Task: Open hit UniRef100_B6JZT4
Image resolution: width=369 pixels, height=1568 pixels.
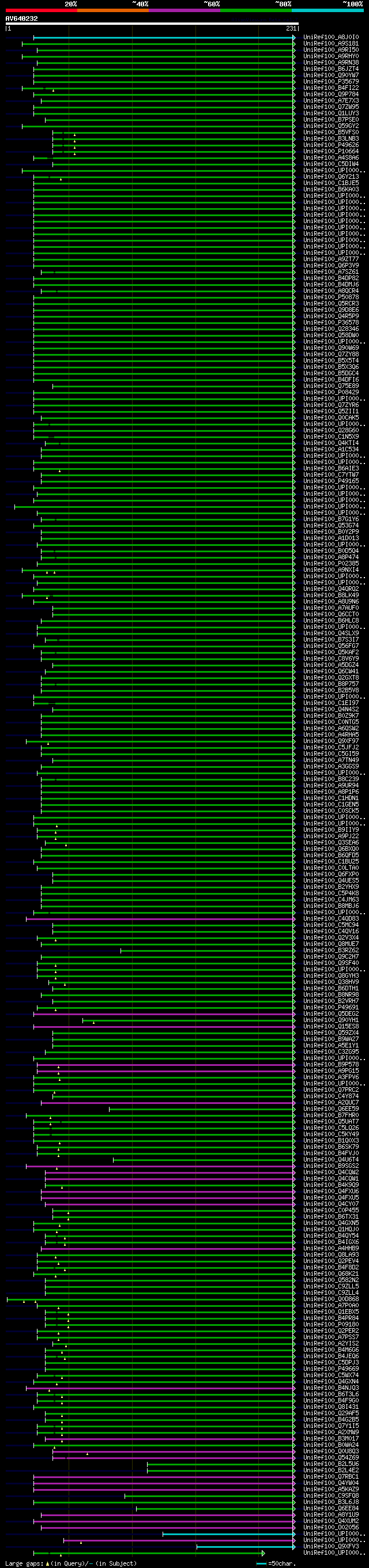Action: (332, 69)
